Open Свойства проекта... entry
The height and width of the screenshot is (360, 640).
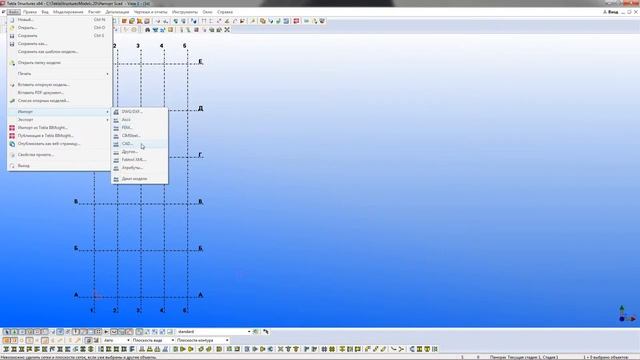tap(60, 155)
